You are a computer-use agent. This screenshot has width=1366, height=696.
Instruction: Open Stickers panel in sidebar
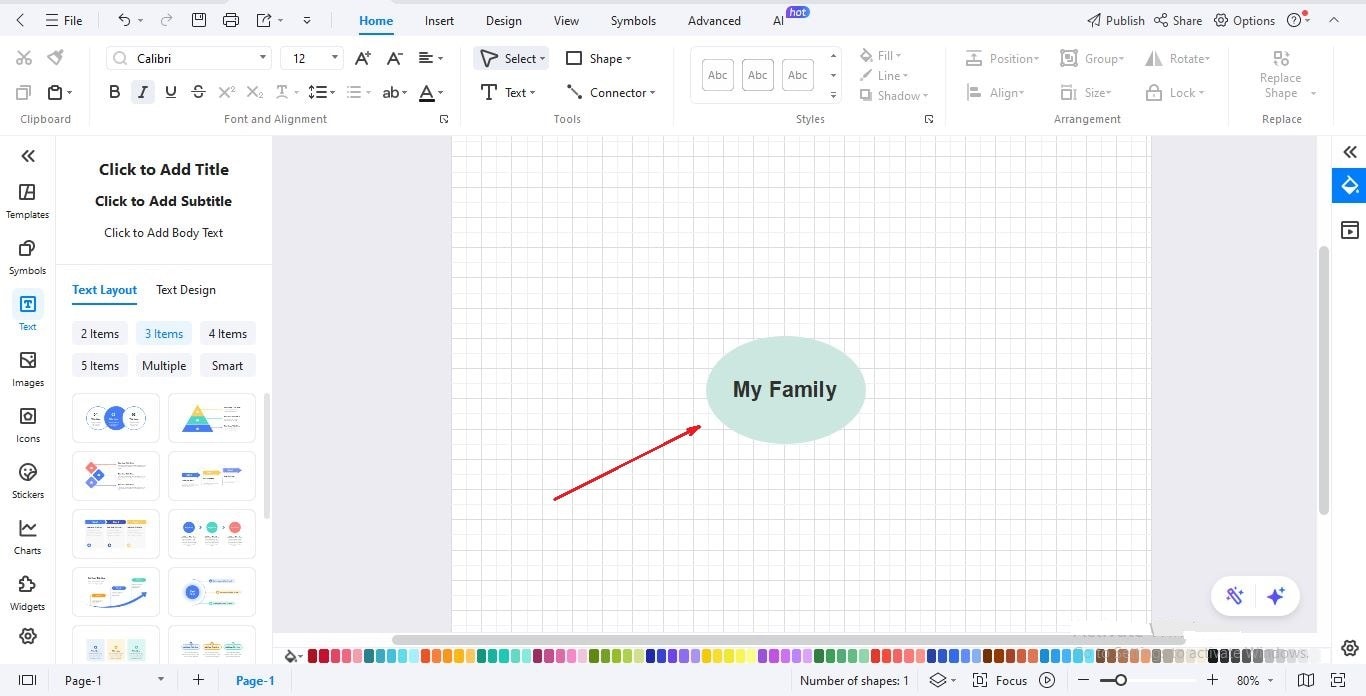point(28,480)
